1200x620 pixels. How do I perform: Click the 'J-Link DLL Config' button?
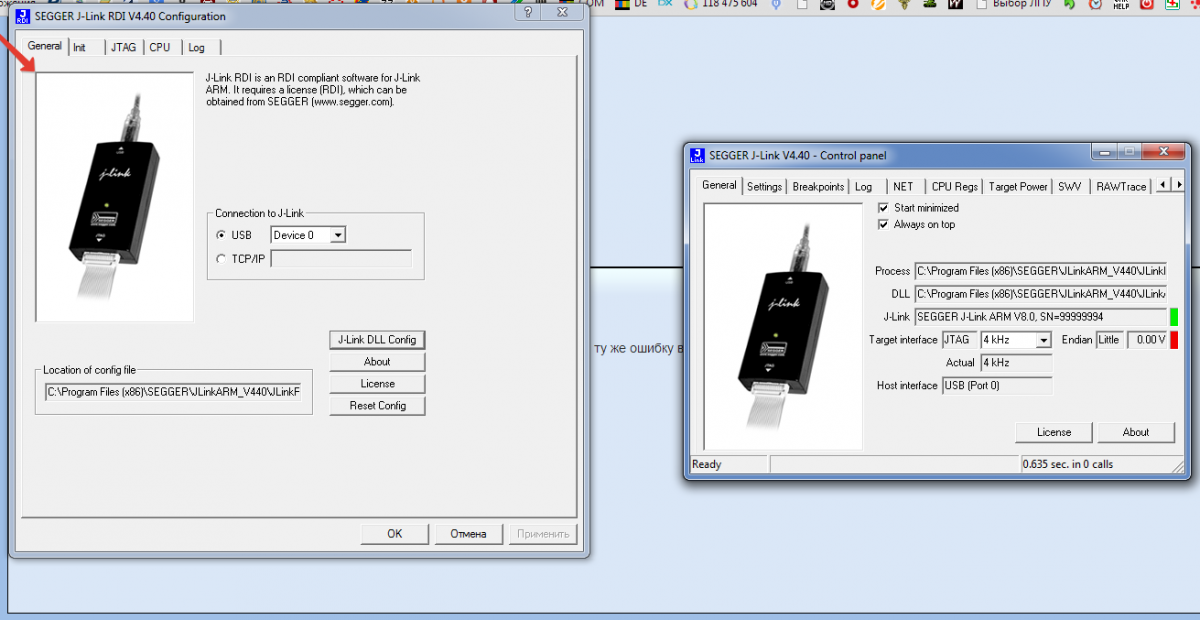tap(377, 340)
